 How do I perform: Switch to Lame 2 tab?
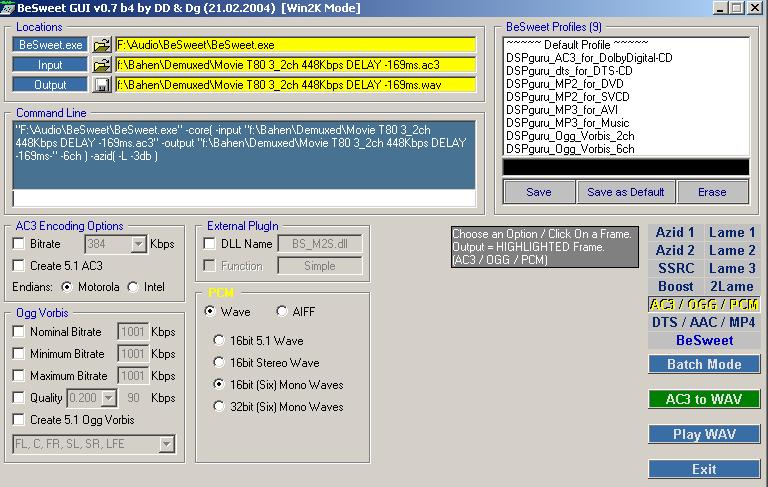(732, 250)
